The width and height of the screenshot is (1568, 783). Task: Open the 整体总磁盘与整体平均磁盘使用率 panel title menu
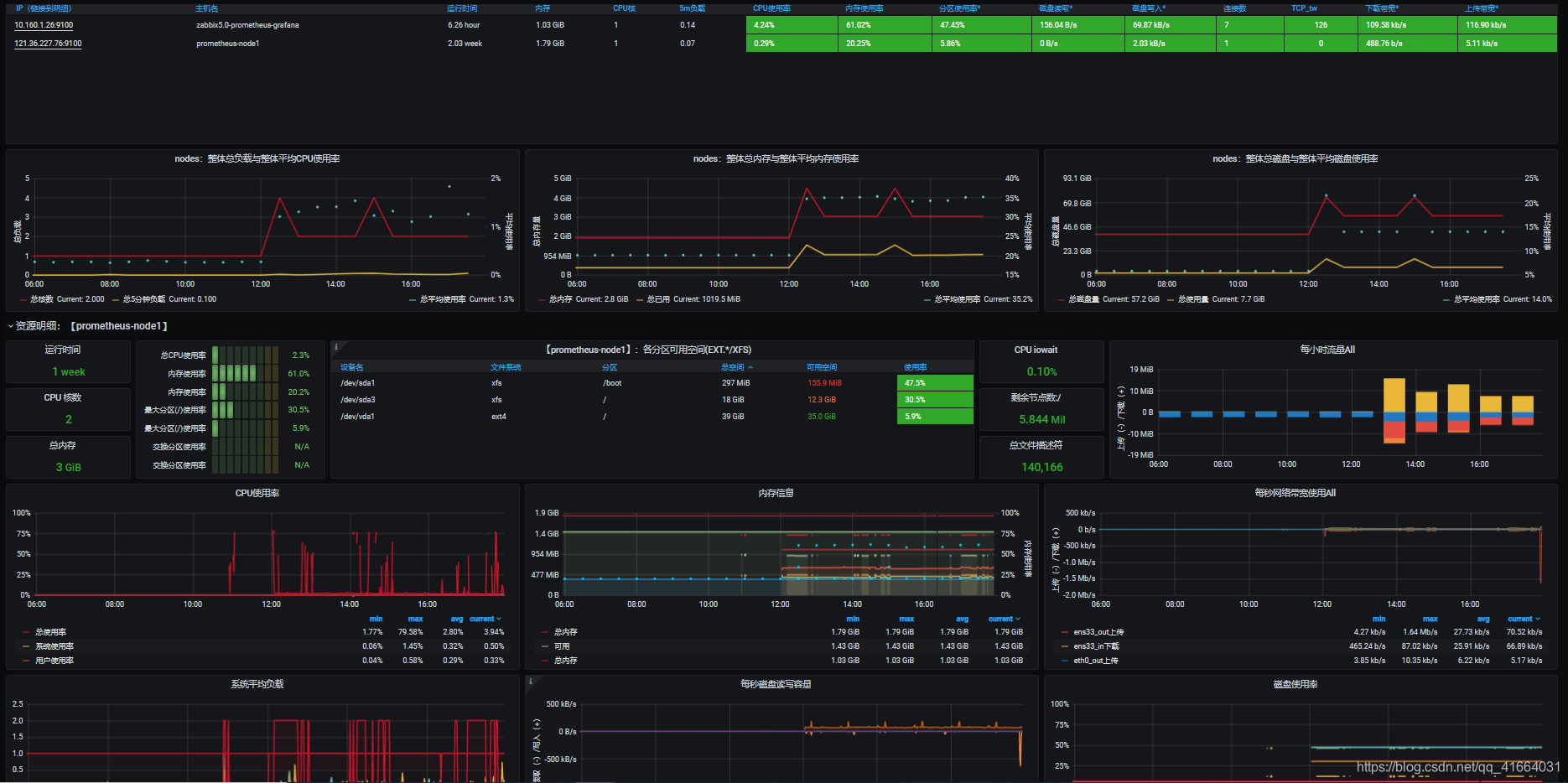click(1295, 158)
